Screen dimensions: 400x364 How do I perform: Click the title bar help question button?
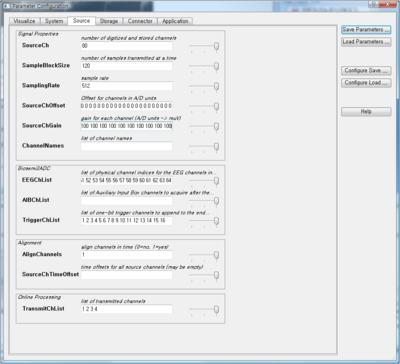373,4
